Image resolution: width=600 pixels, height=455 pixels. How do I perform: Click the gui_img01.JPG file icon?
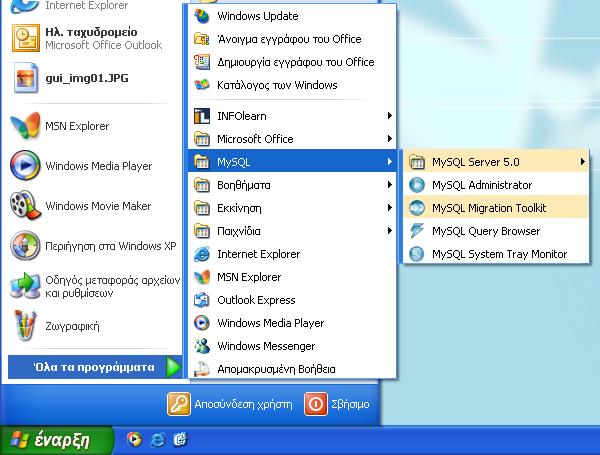pos(26,78)
